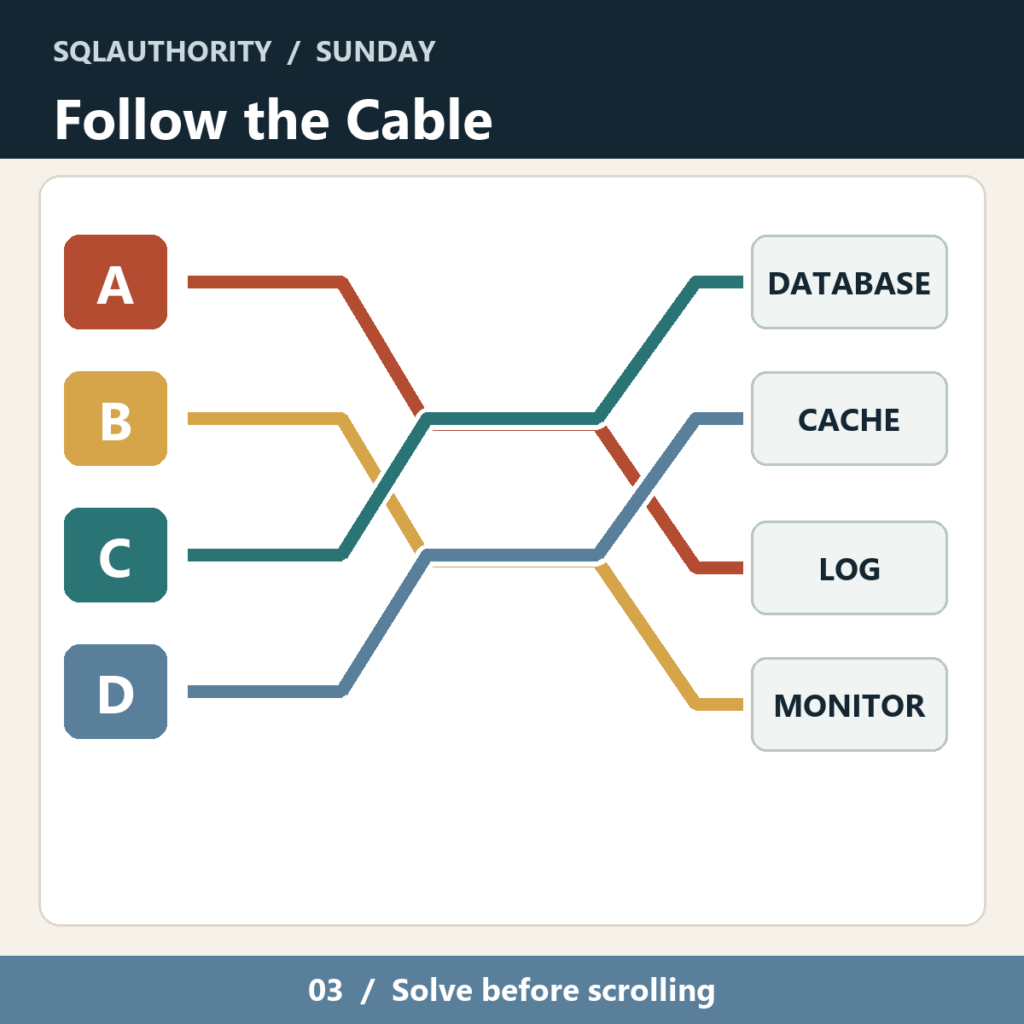This screenshot has height=1024, width=1024.
Task: Select the yellow B source box
Action: pyautogui.click(x=116, y=419)
